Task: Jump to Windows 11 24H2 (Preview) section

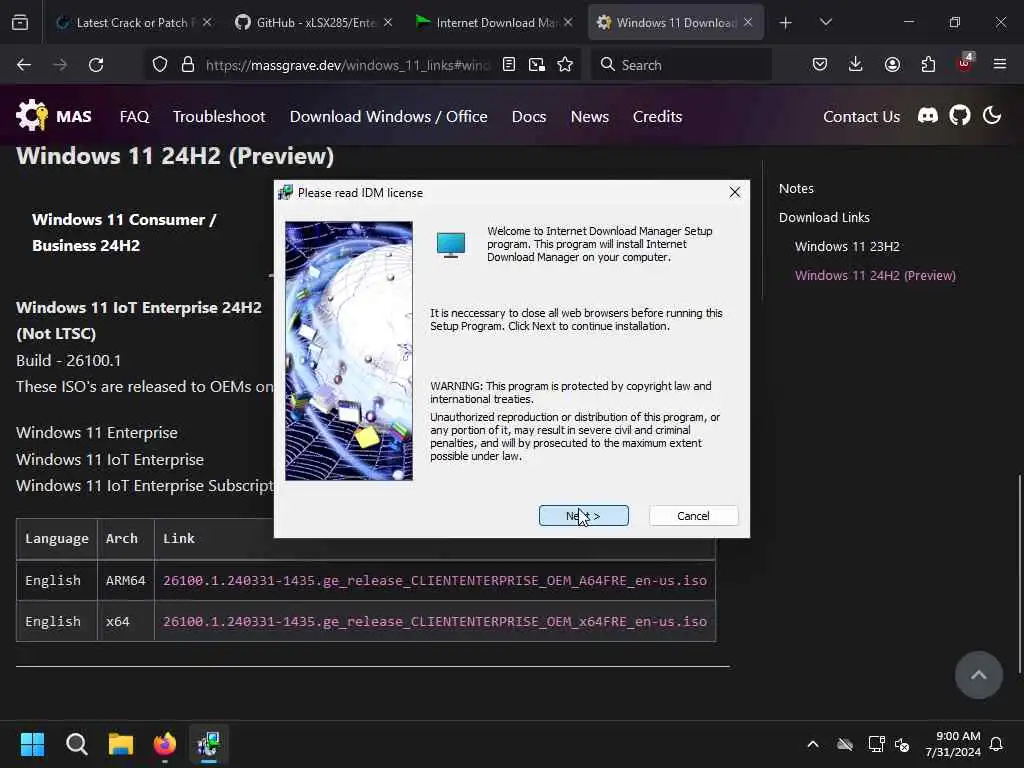Action: click(875, 275)
